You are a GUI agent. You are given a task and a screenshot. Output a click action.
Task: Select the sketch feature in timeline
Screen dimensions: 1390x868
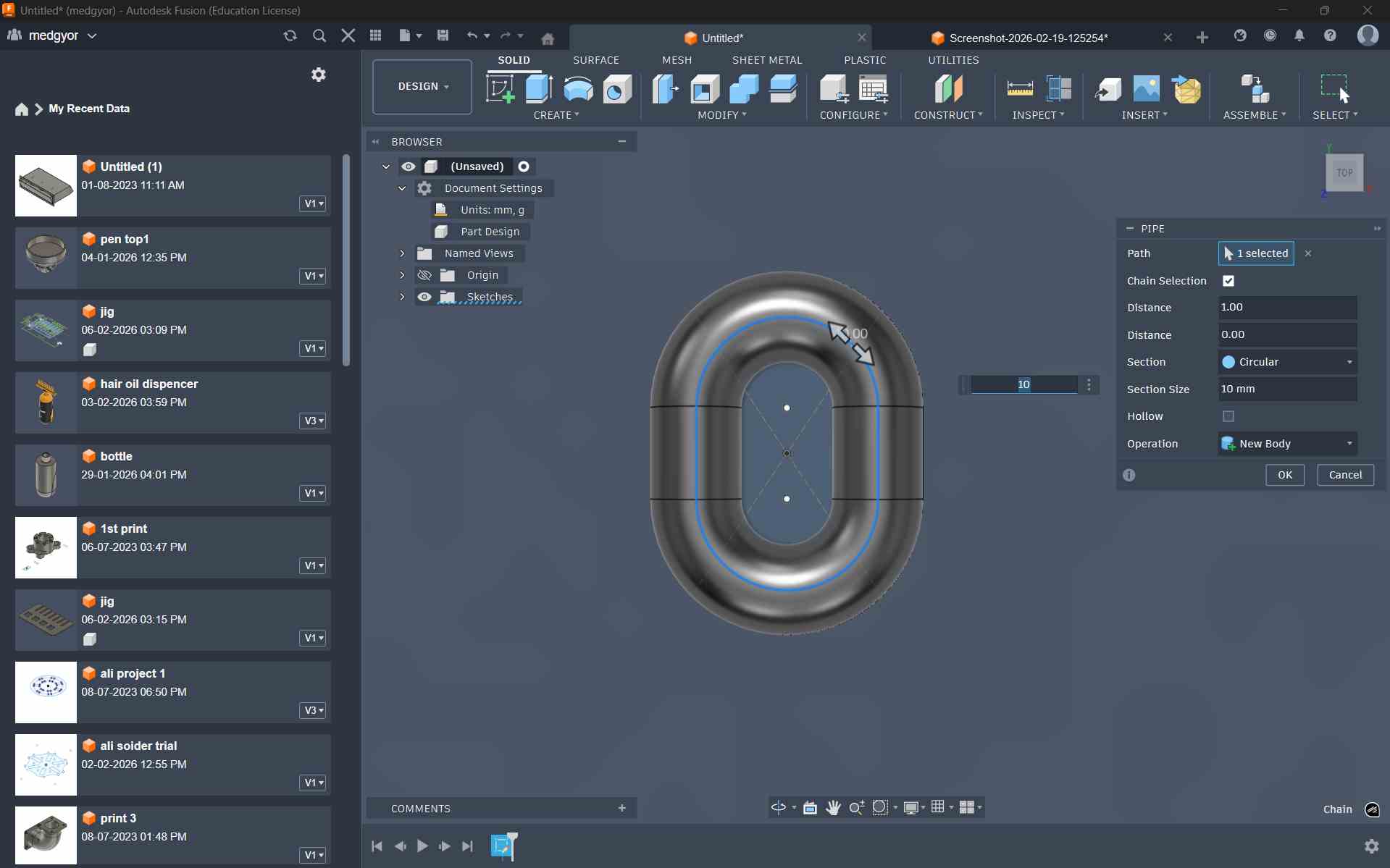[x=503, y=846]
